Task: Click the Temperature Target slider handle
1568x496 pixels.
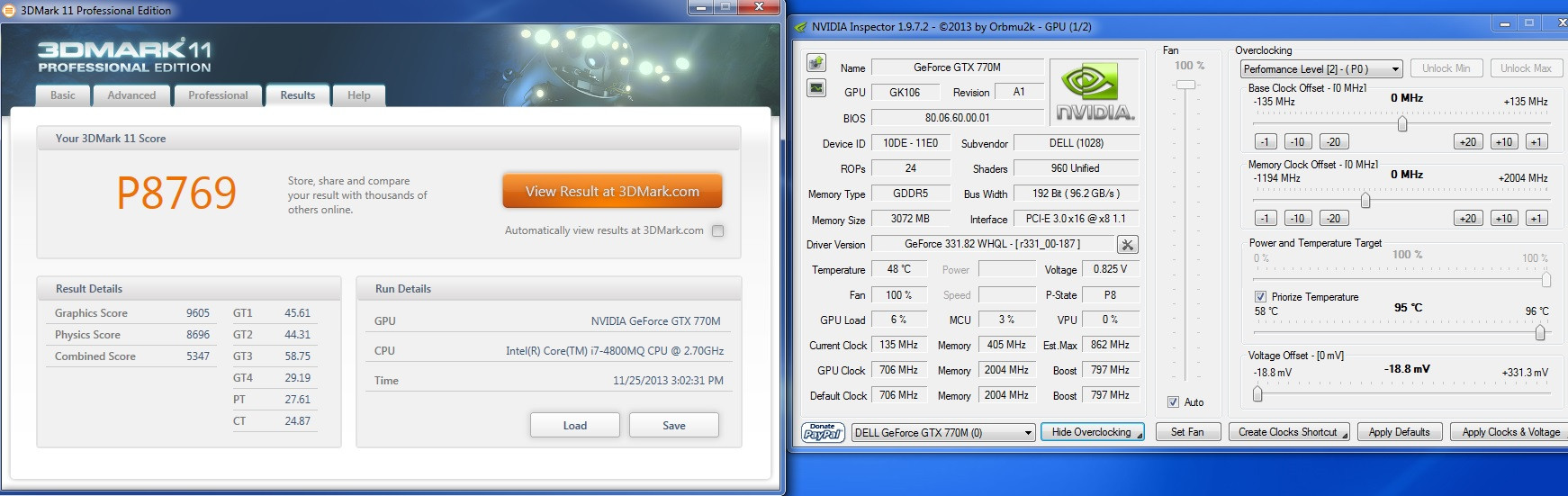Action: click(x=1540, y=332)
